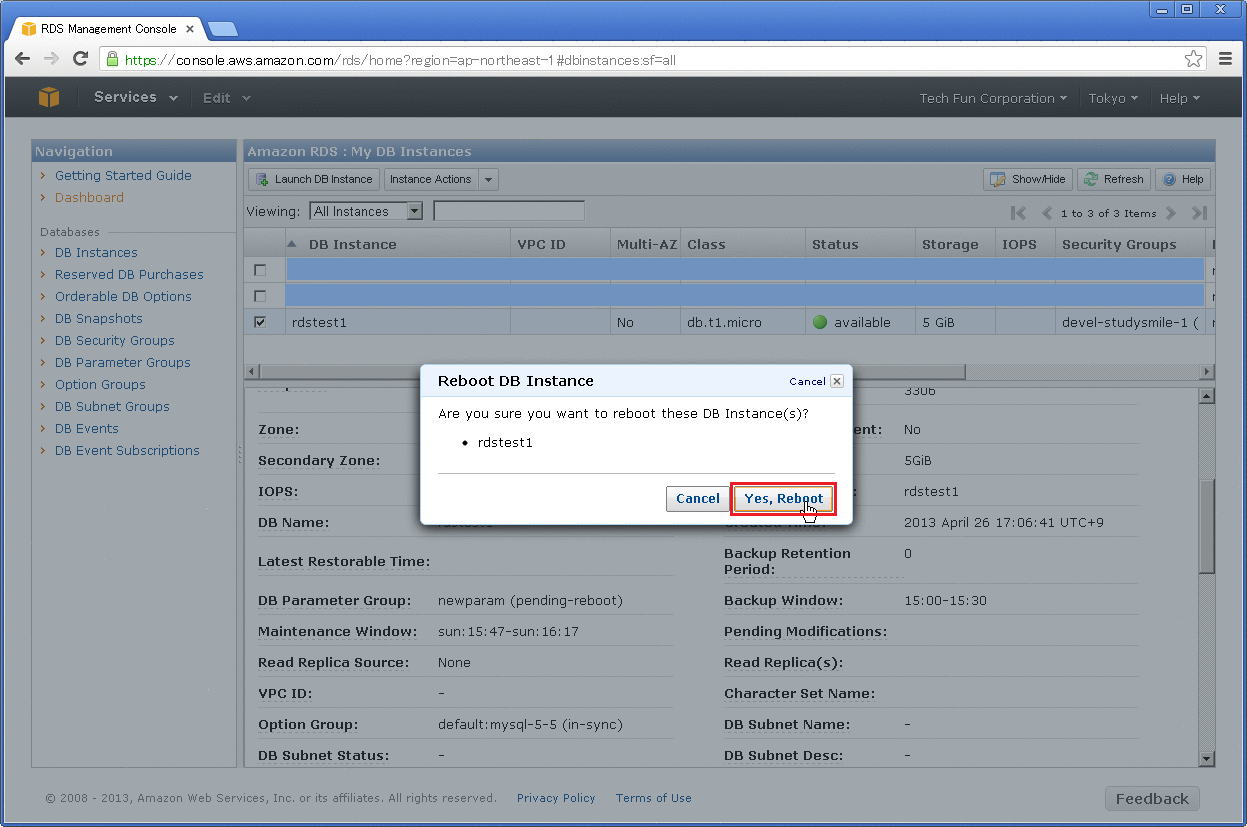Open Getting Started Guide in navigation
The height and width of the screenshot is (827, 1247).
click(x=123, y=175)
